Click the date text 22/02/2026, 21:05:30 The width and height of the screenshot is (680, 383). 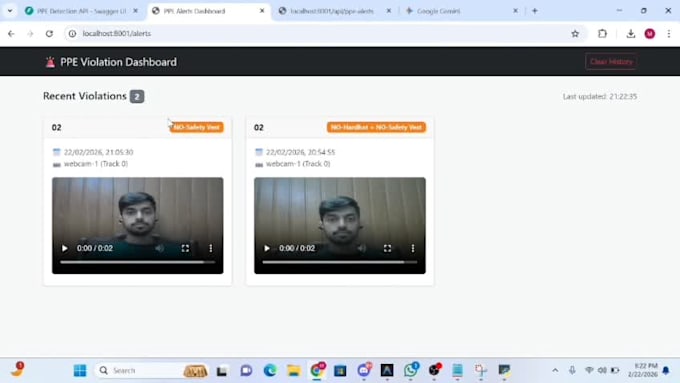tap(98, 152)
